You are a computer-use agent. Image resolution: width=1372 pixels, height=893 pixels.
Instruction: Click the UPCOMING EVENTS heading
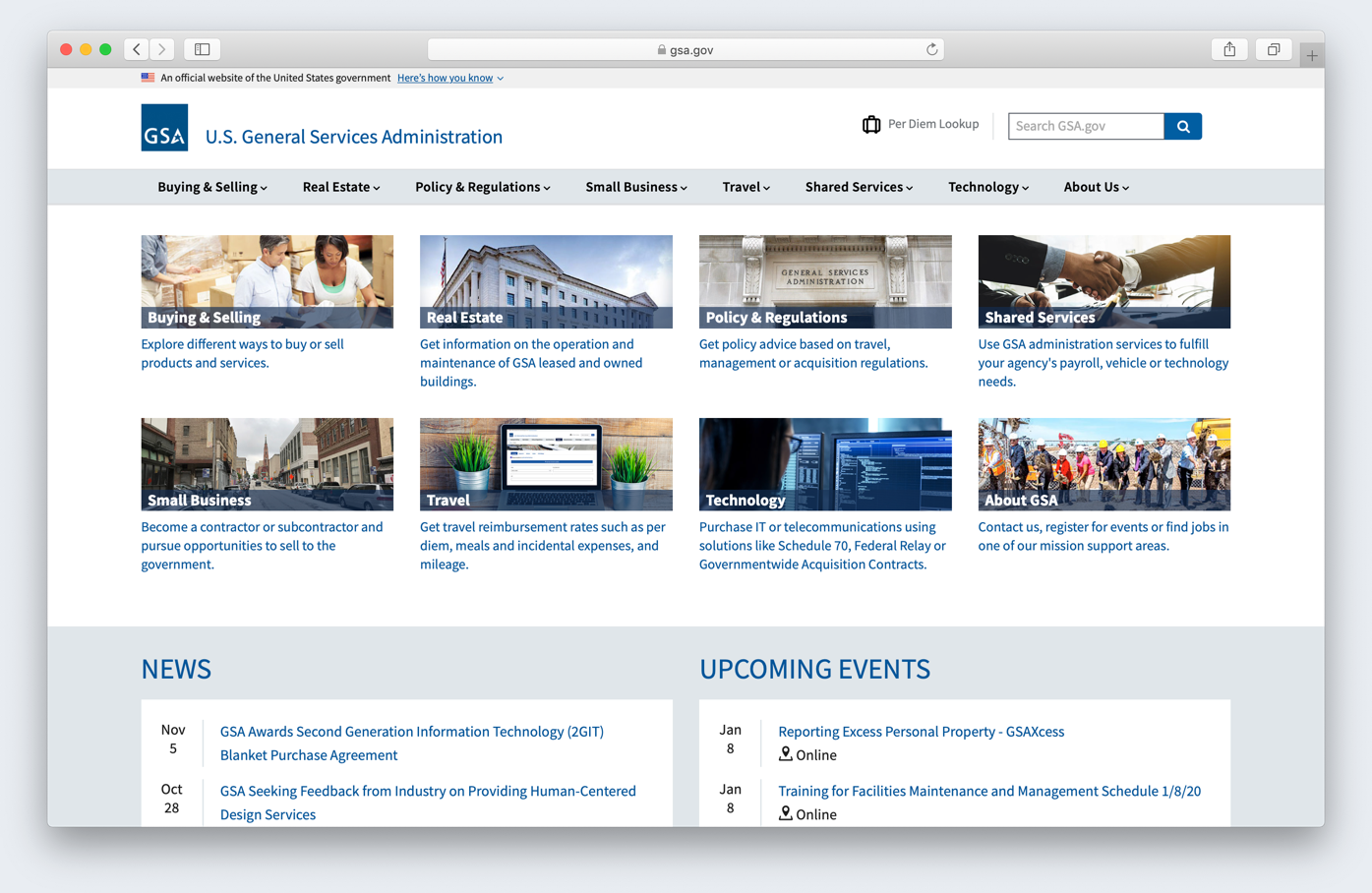pyautogui.click(x=814, y=669)
